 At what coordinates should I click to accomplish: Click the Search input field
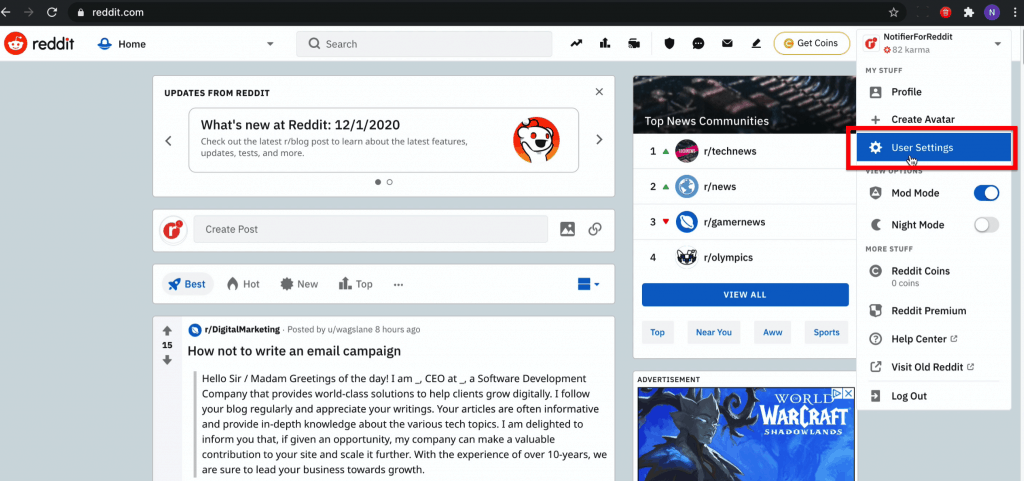tap(424, 44)
